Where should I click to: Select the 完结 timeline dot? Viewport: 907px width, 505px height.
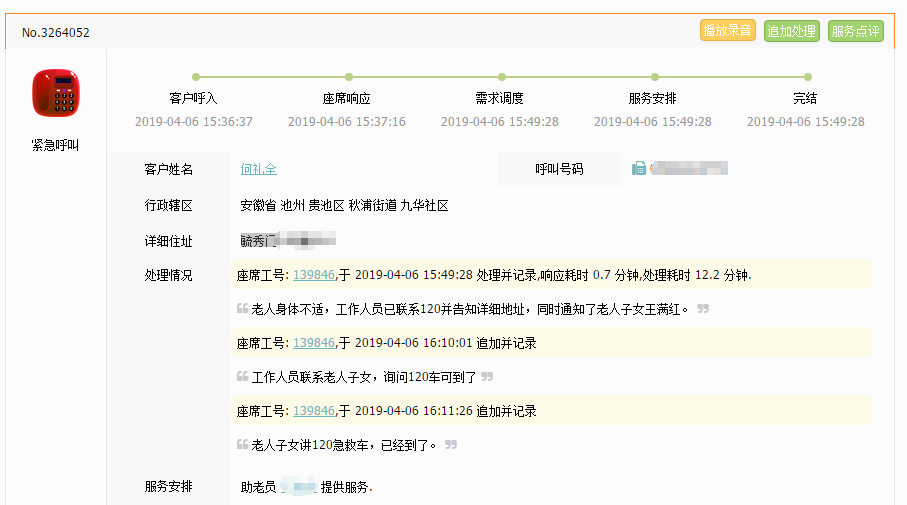pos(808,77)
